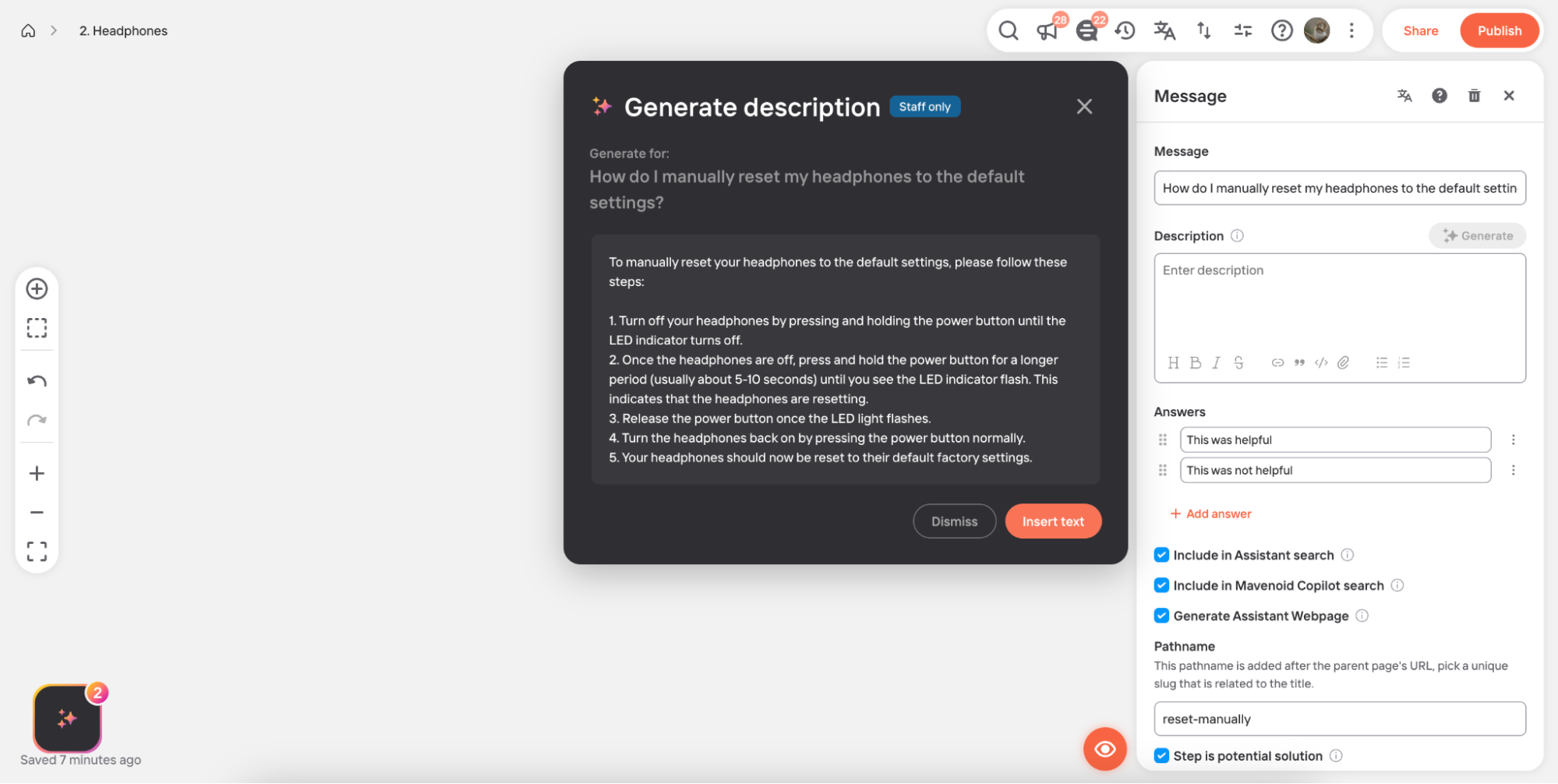
Task: Open options menu for 'This was not helpful' answer
Action: 1513,470
